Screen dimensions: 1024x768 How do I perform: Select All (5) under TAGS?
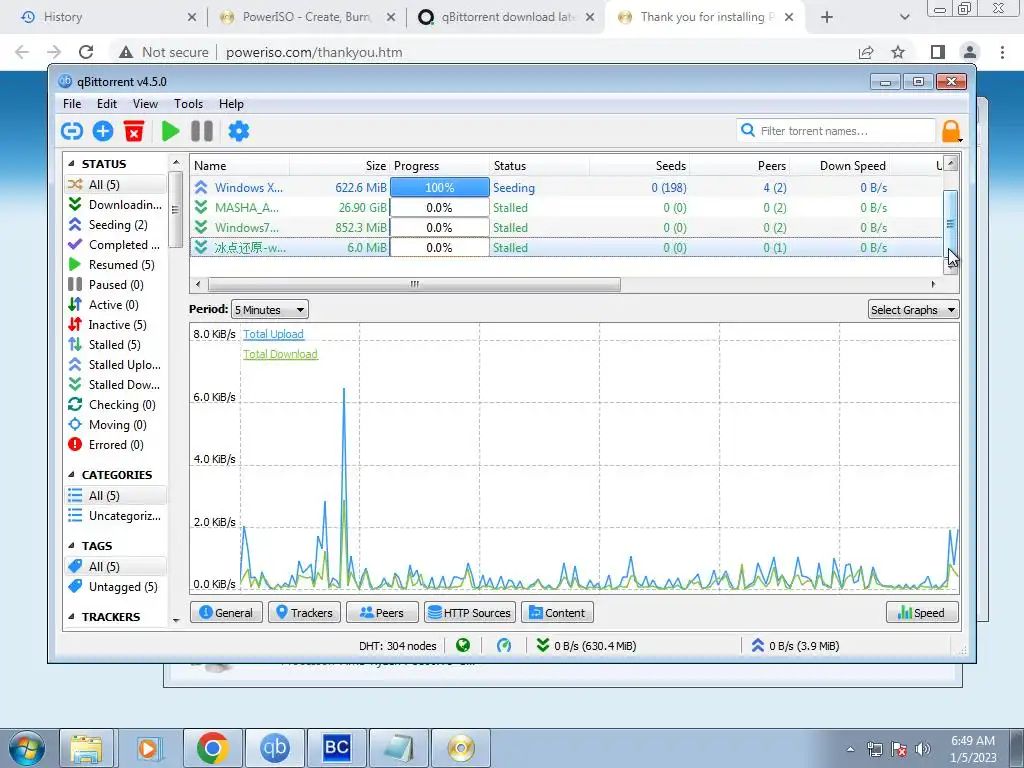point(115,566)
